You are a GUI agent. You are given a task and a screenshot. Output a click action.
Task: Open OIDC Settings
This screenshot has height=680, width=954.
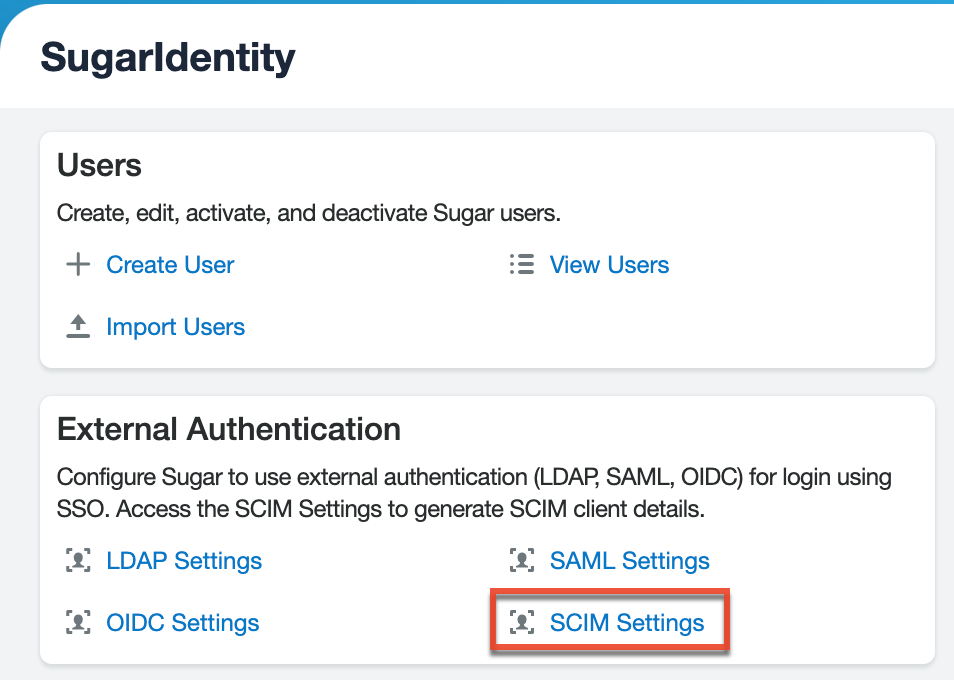click(182, 622)
